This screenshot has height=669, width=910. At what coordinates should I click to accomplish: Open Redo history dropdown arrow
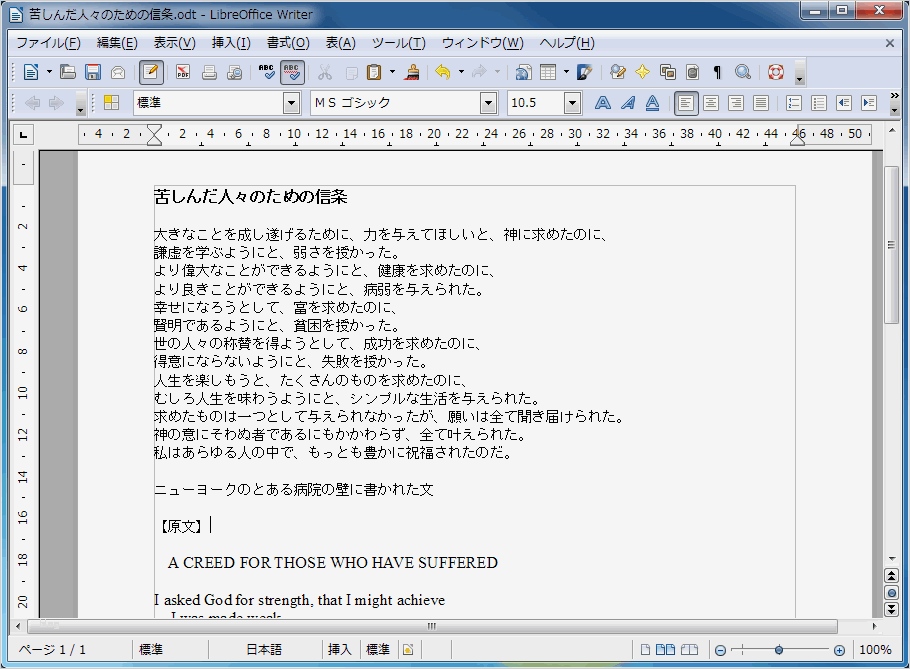click(x=497, y=73)
